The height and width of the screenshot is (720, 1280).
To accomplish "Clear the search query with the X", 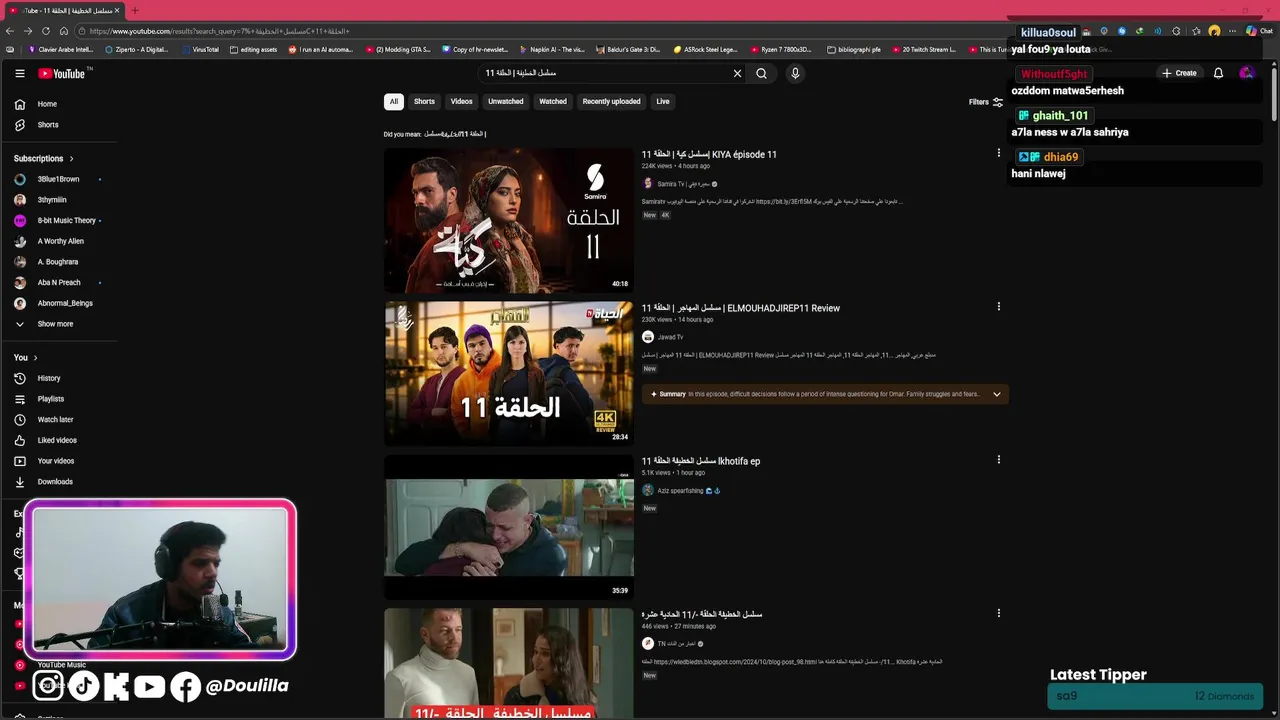I will point(738,73).
